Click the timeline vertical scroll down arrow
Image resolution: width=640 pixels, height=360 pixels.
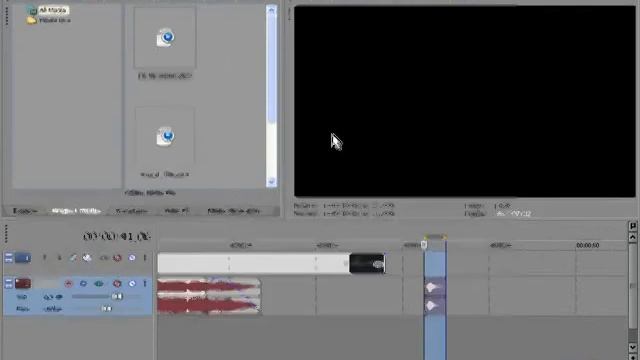(x=632, y=347)
